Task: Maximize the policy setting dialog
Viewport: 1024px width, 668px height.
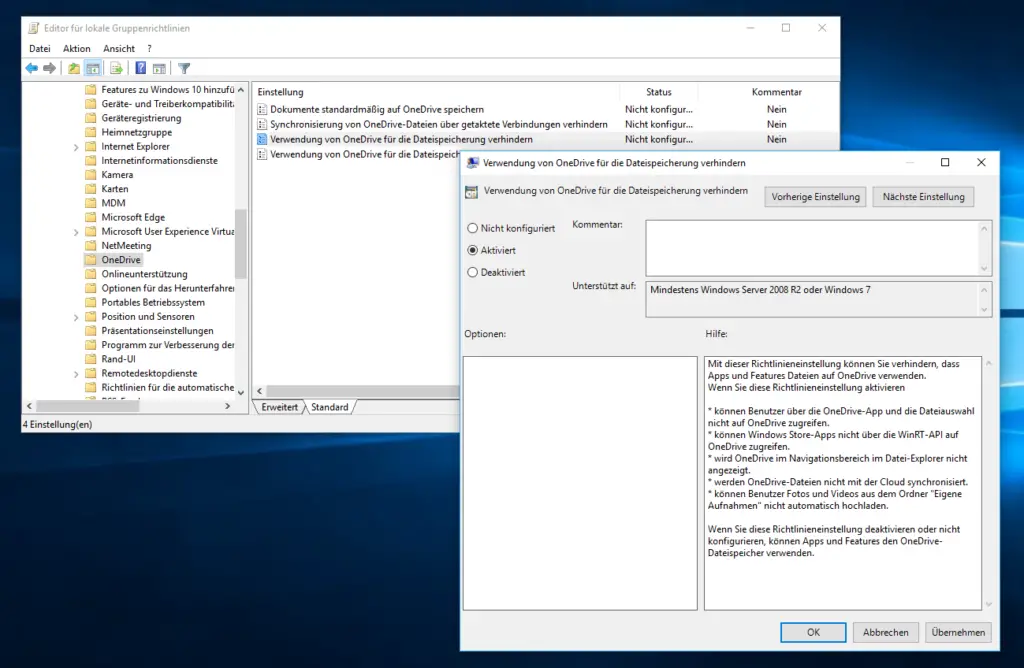Action: click(x=945, y=163)
